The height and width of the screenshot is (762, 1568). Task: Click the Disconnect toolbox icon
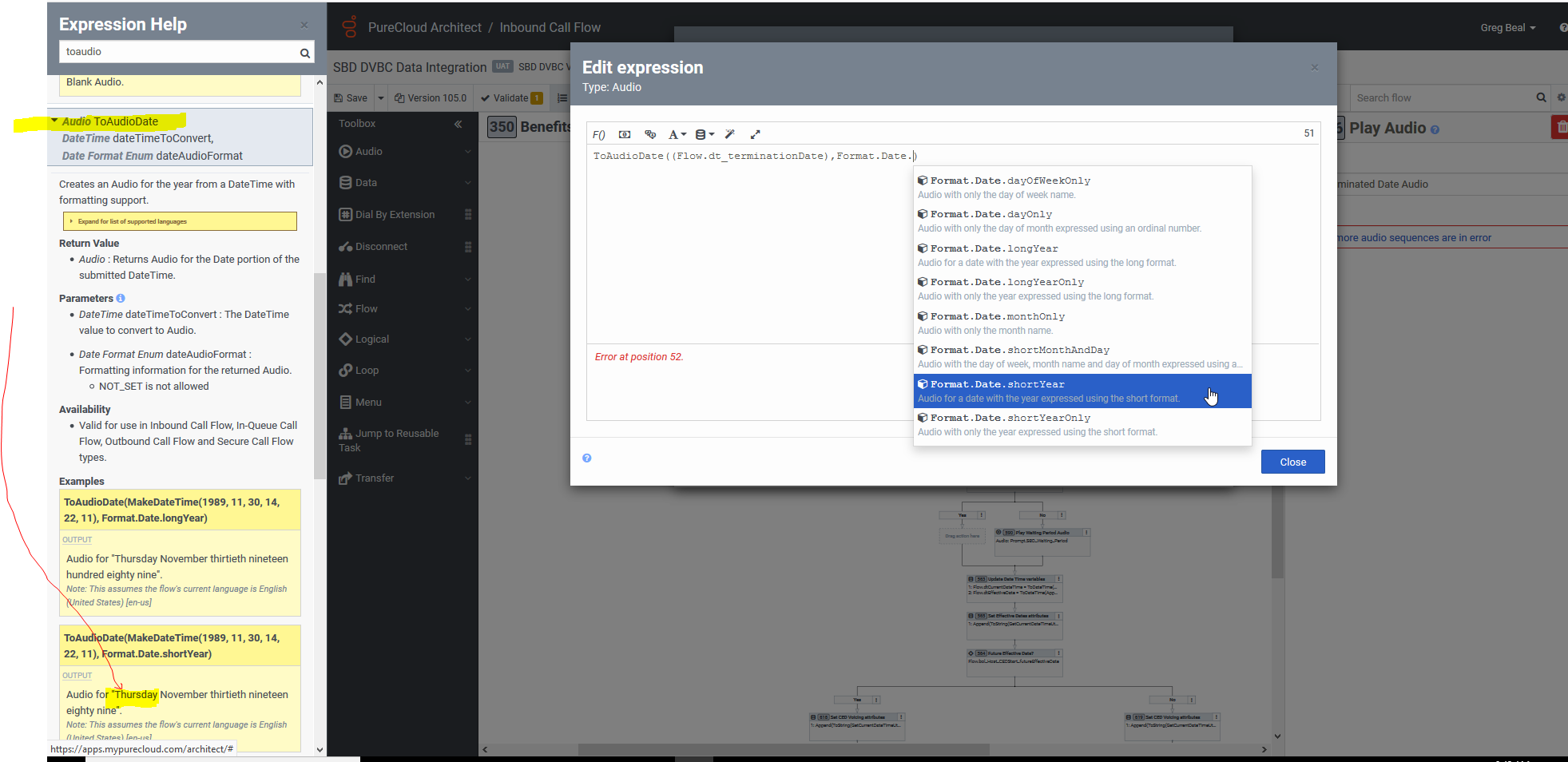(344, 246)
